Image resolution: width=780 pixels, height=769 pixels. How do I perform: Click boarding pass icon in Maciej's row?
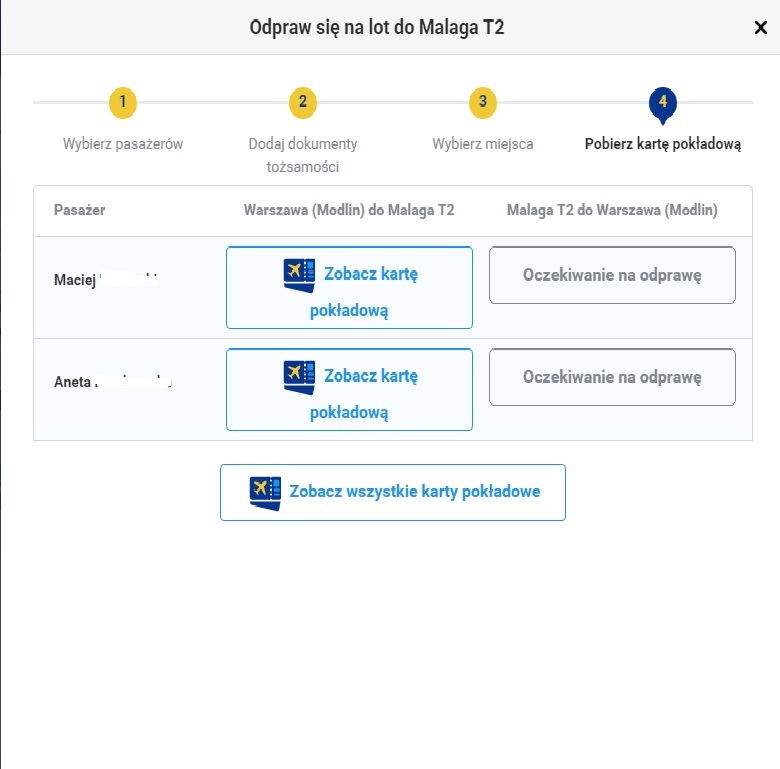[299, 275]
